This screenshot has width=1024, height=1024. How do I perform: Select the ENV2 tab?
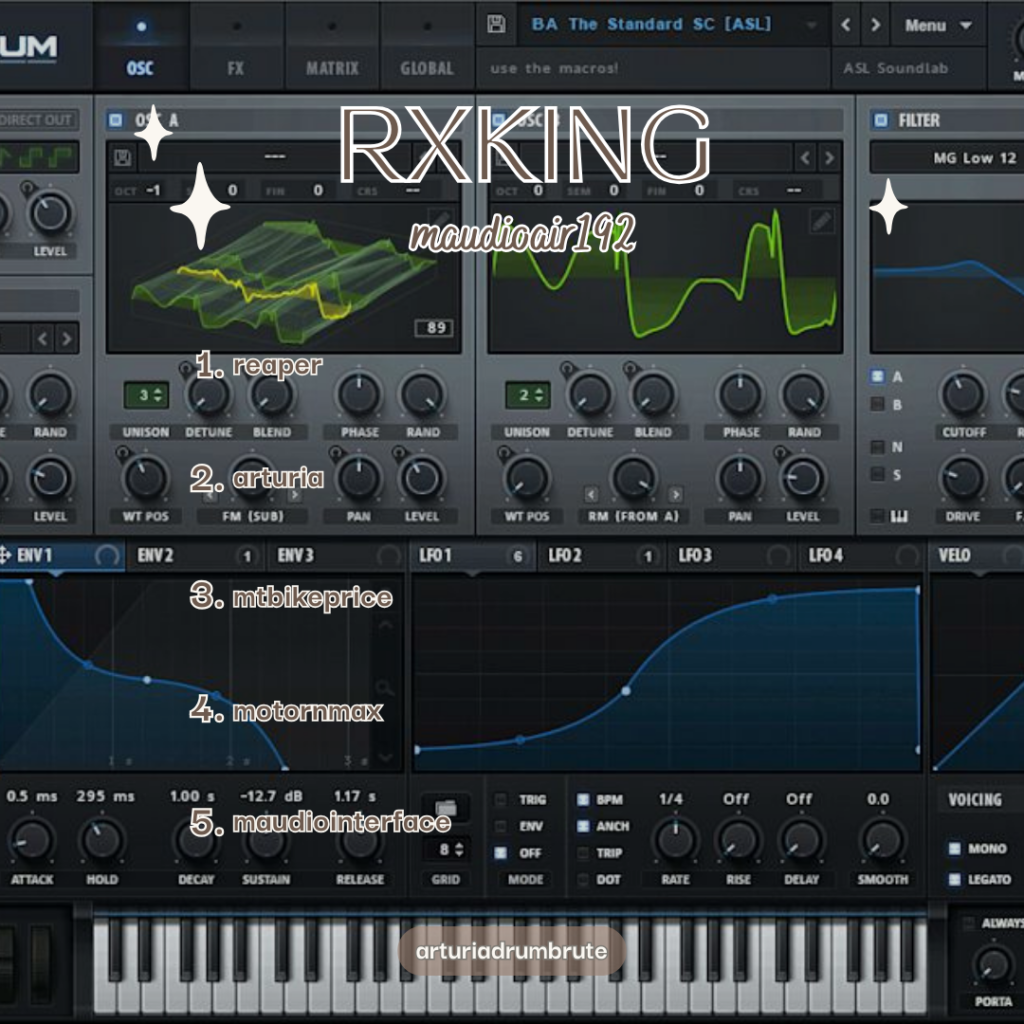pyautogui.click(x=196, y=555)
